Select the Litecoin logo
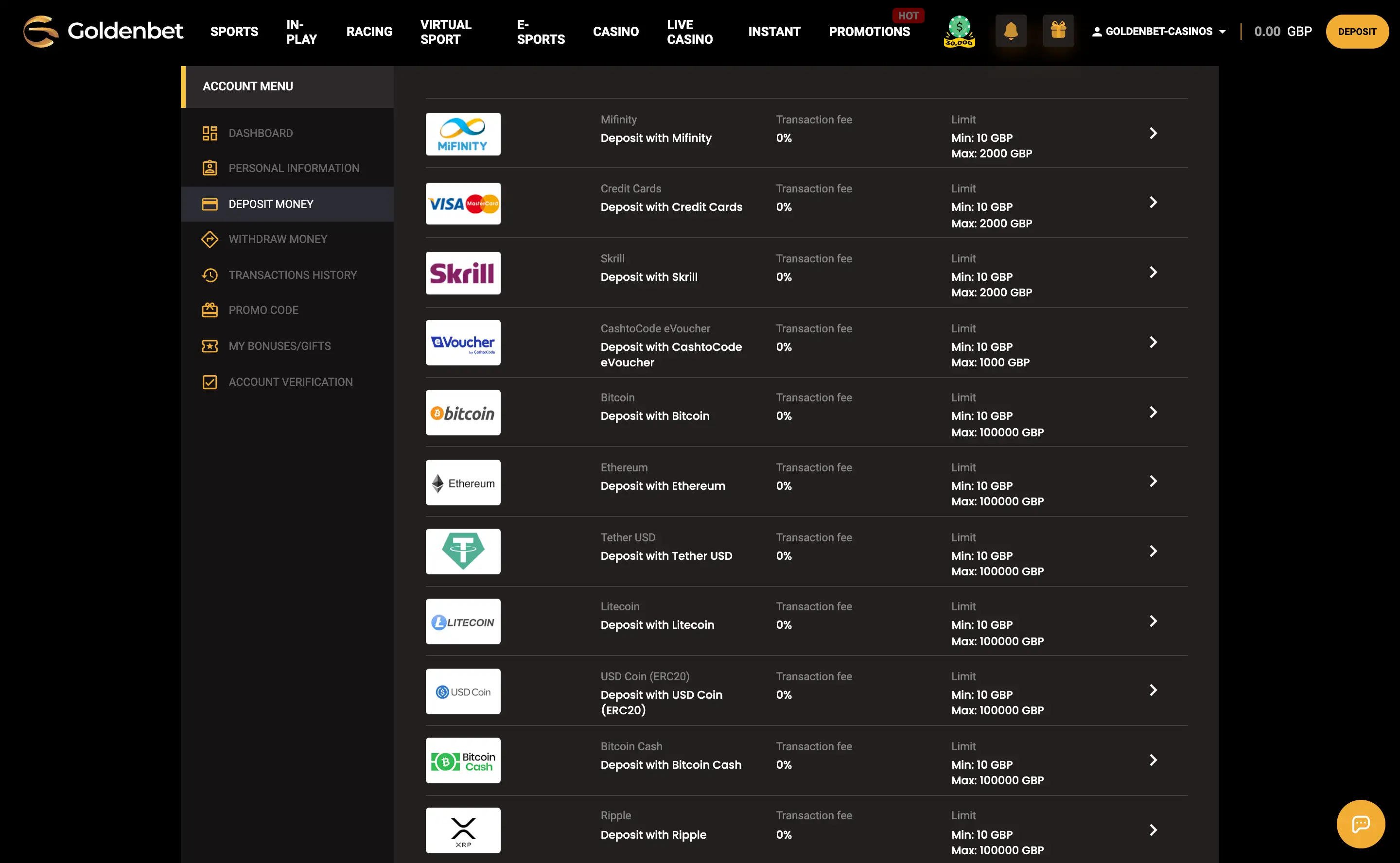This screenshot has width=1400, height=863. coord(463,621)
